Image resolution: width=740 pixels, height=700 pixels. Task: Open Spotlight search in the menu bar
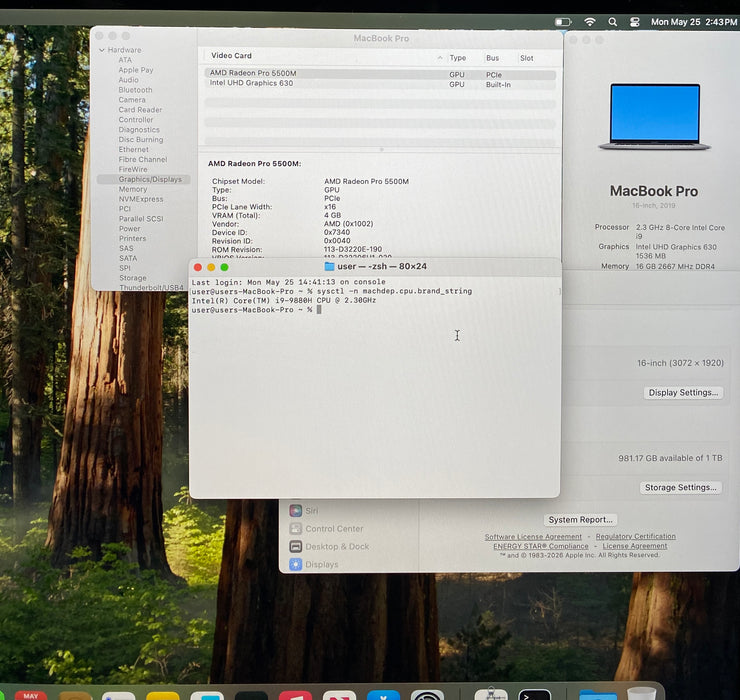click(x=612, y=22)
